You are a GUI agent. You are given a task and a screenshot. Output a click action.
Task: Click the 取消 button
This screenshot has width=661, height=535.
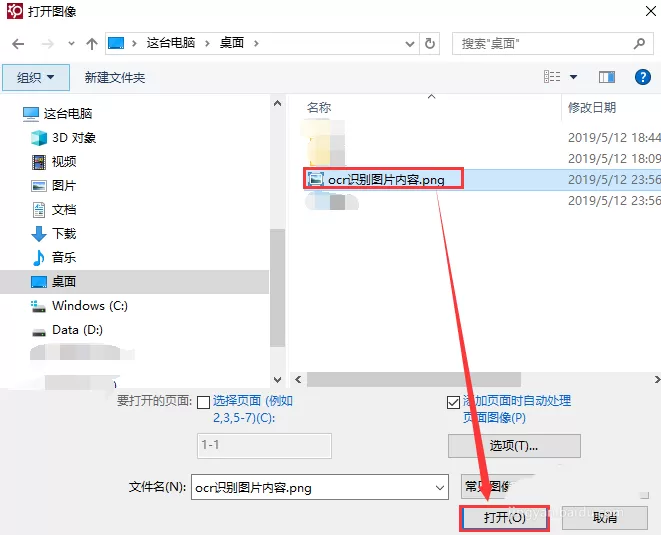tap(605, 518)
